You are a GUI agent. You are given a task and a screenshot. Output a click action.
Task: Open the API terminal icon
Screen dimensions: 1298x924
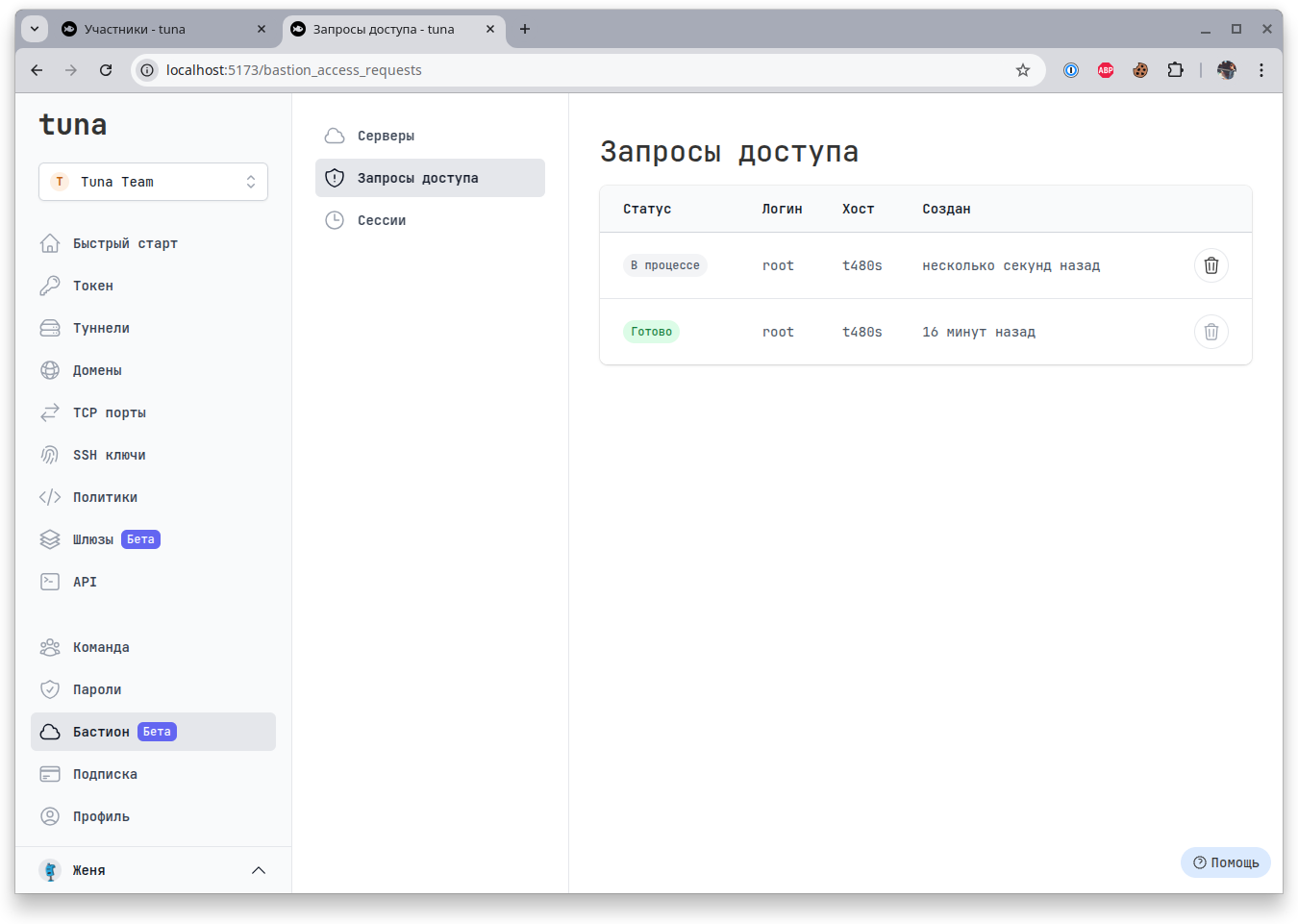pyautogui.click(x=50, y=582)
